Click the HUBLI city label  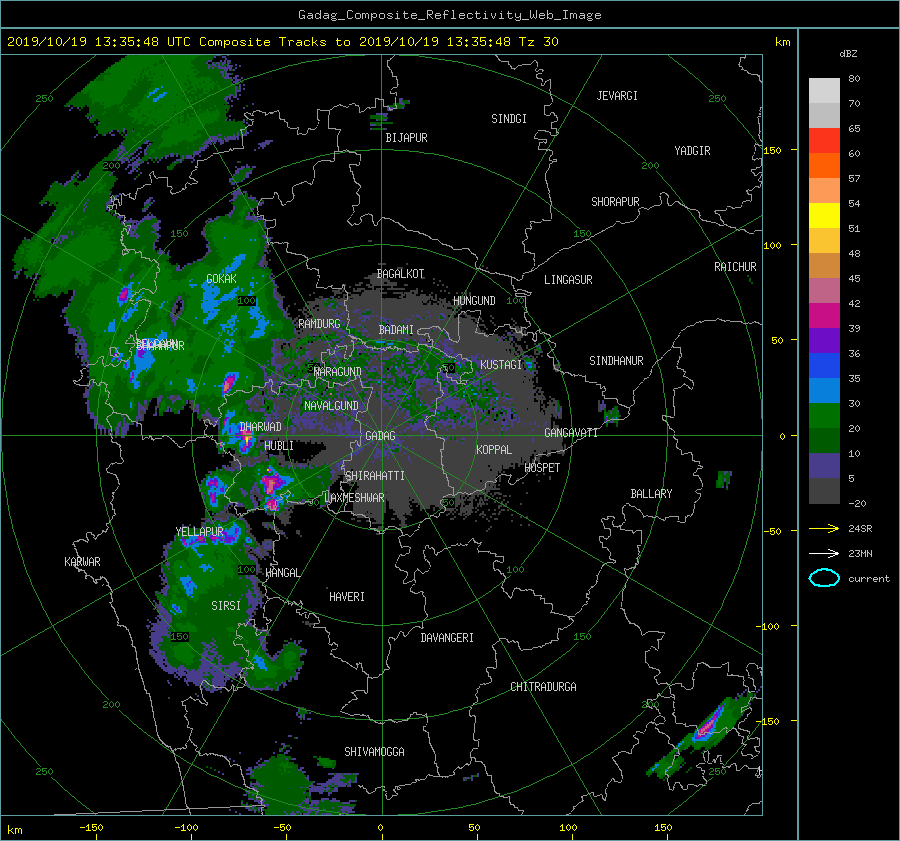[279, 446]
